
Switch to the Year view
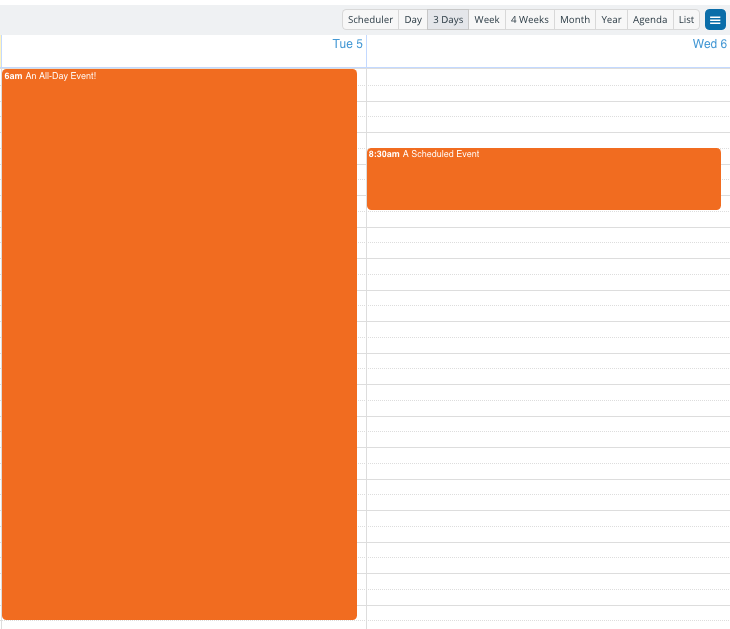point(611,20)
